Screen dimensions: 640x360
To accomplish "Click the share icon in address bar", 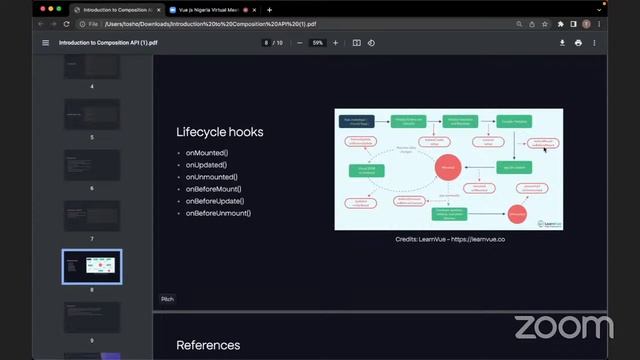I will (x=532, y=24).
